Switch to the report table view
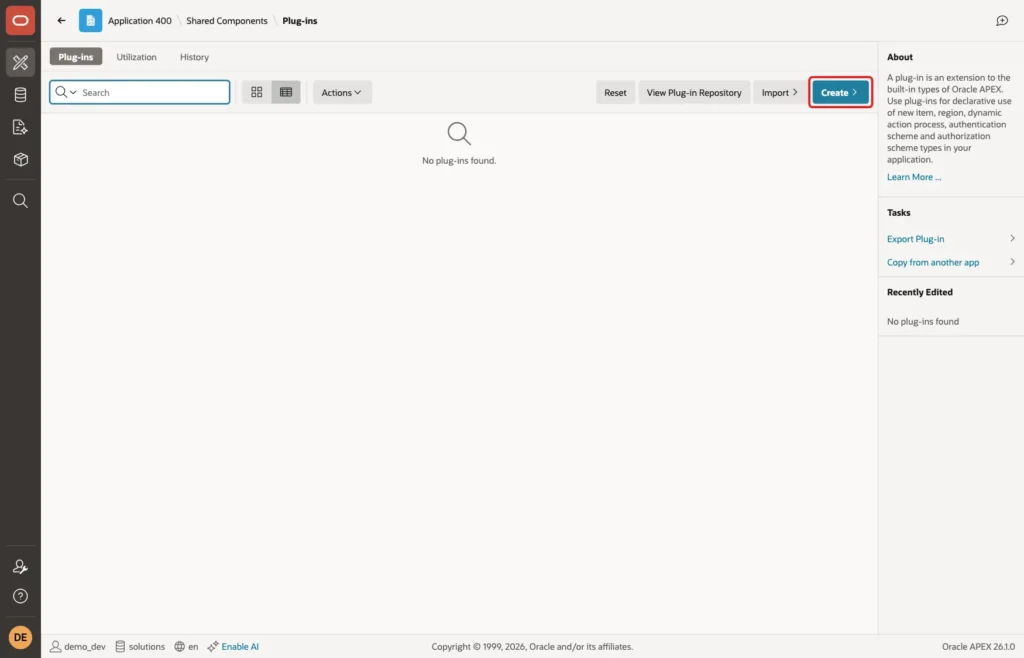This screenshot has width=1024, height=658. tap(286, 92)
